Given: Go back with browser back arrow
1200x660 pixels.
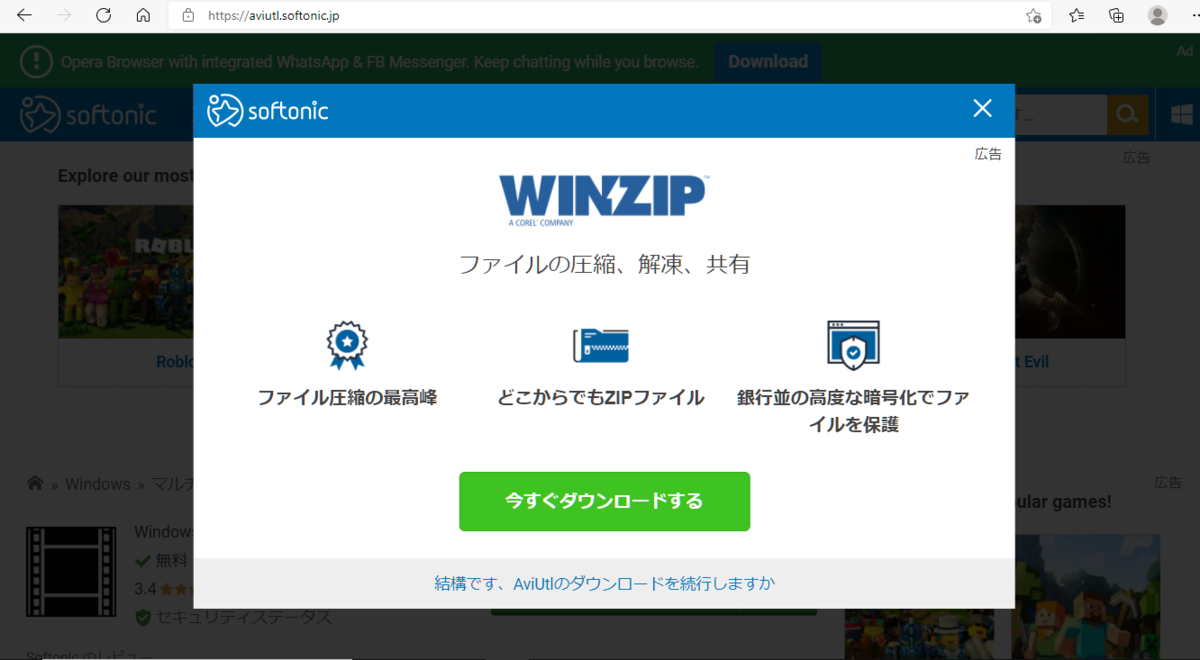Looking at the screenshot, I should [x=25, y=16].
